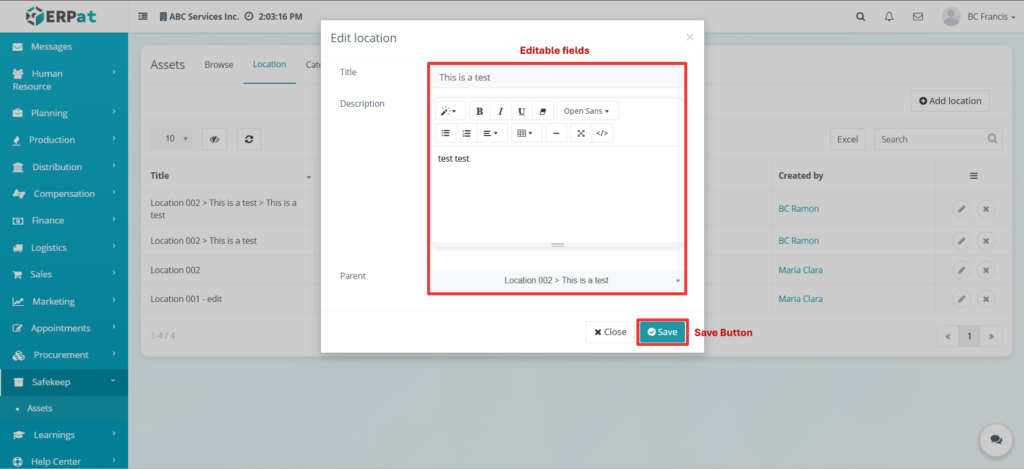Toggle underline formatting
The height and width of the screenshot is (469, 1024).
click(521, 111)
